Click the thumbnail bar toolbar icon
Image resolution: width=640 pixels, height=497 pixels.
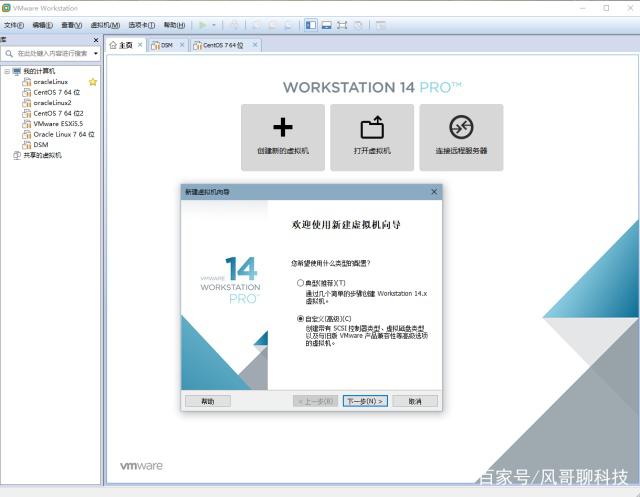coord(326,24)
